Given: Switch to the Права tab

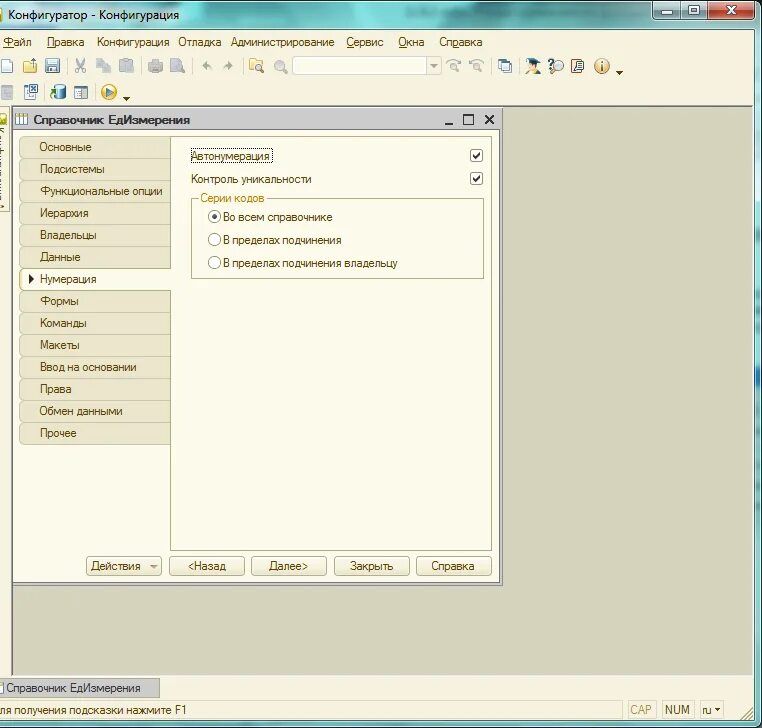Looking at the screenshot, I should pyautogui.click(x=95, y=389).
